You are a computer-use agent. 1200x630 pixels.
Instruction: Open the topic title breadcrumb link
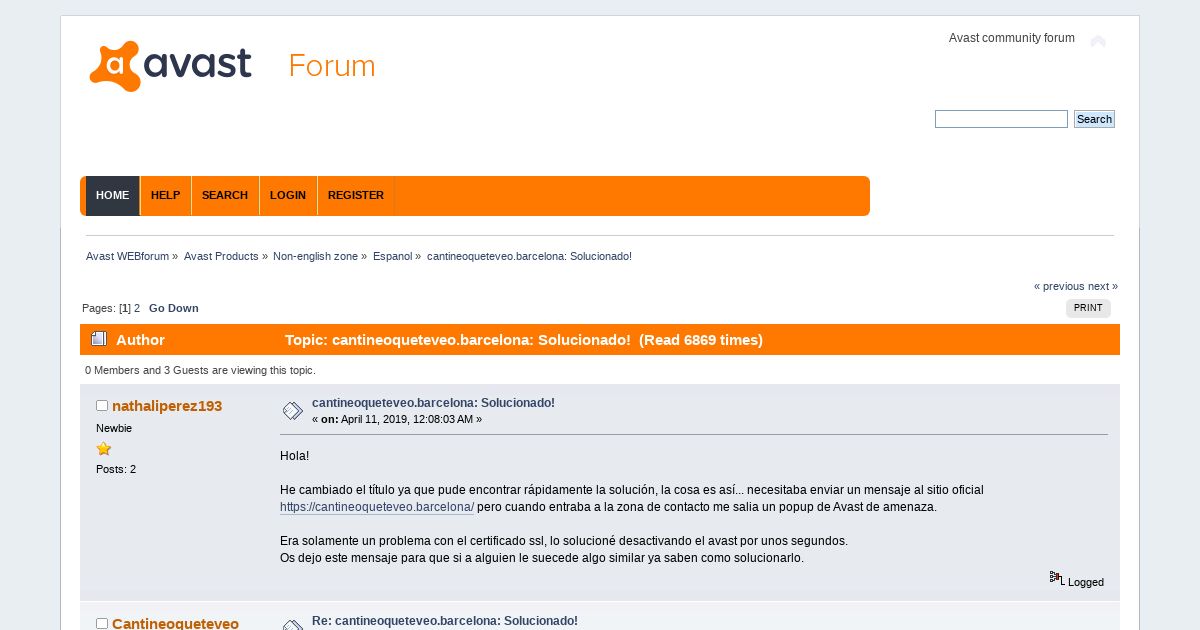pos(529,256)
